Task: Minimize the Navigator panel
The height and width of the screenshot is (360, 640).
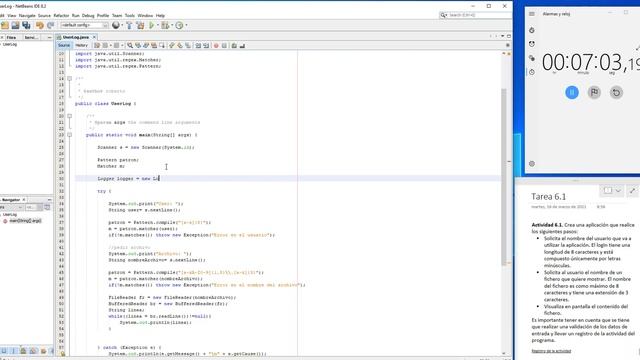Action: coord(49,200)
